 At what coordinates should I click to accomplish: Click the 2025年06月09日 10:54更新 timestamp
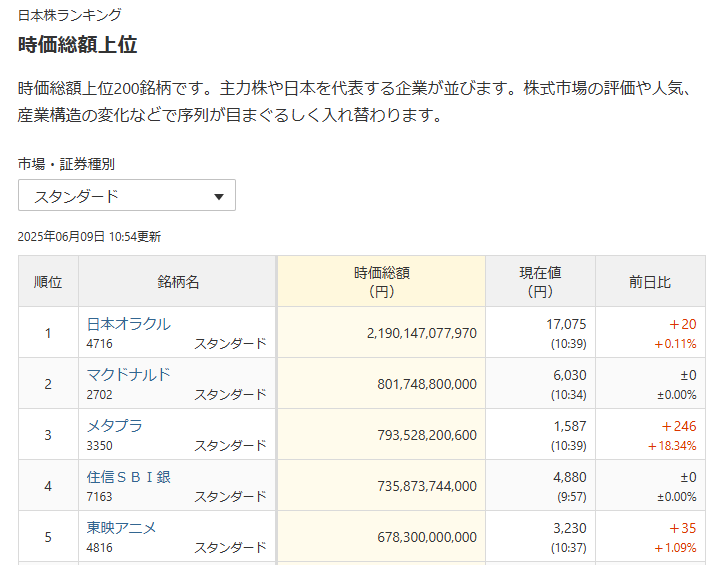89,237
